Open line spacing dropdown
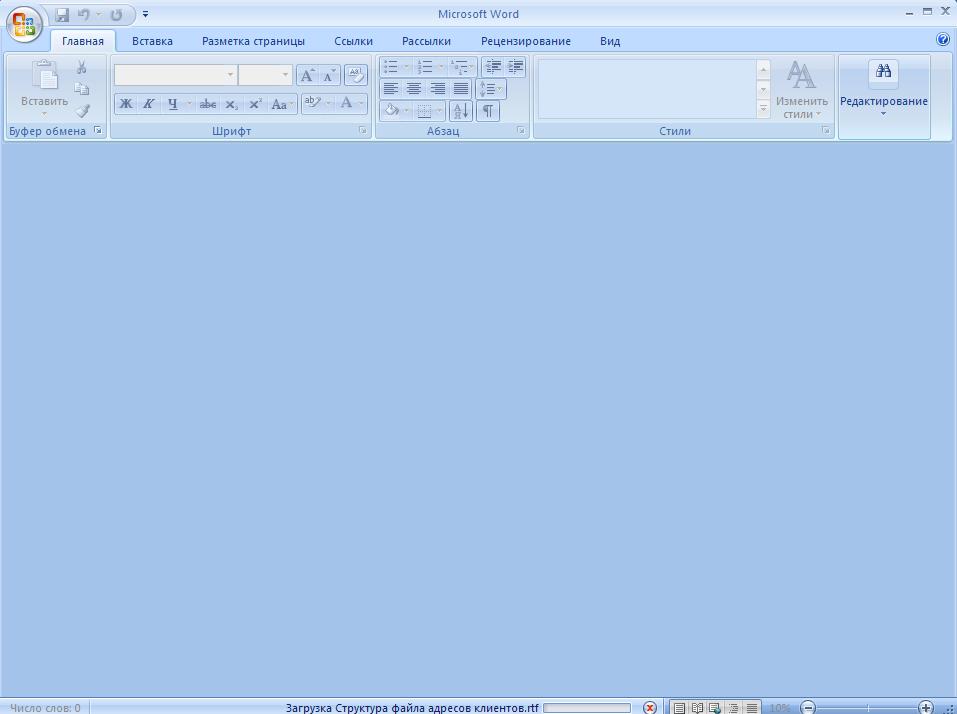The image size is (957, 714). 491,89
